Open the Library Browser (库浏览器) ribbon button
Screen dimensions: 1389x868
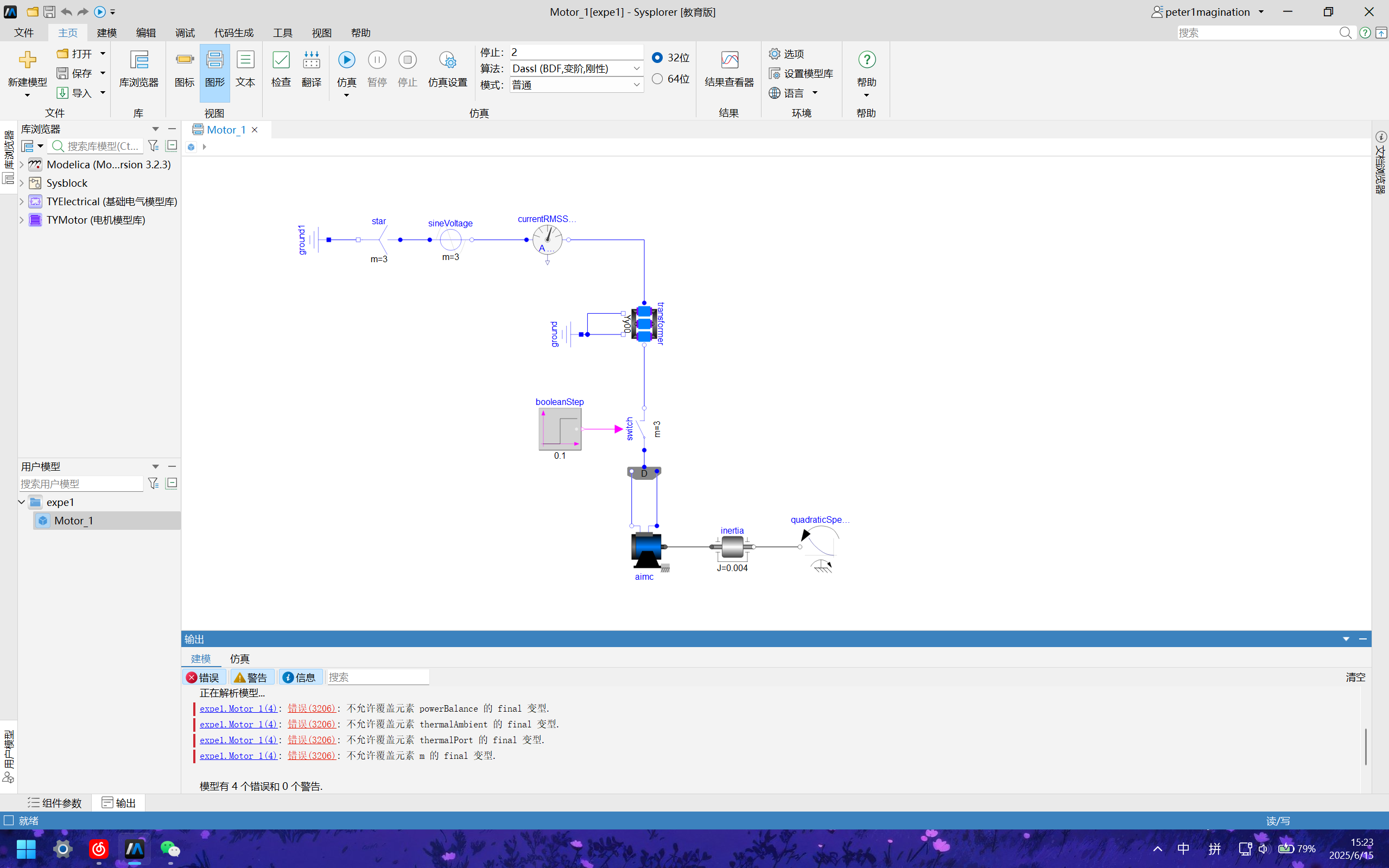click(138, 68)
